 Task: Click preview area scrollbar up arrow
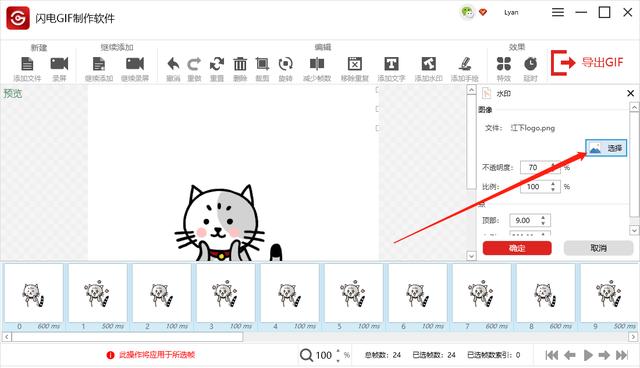[471, 90]
